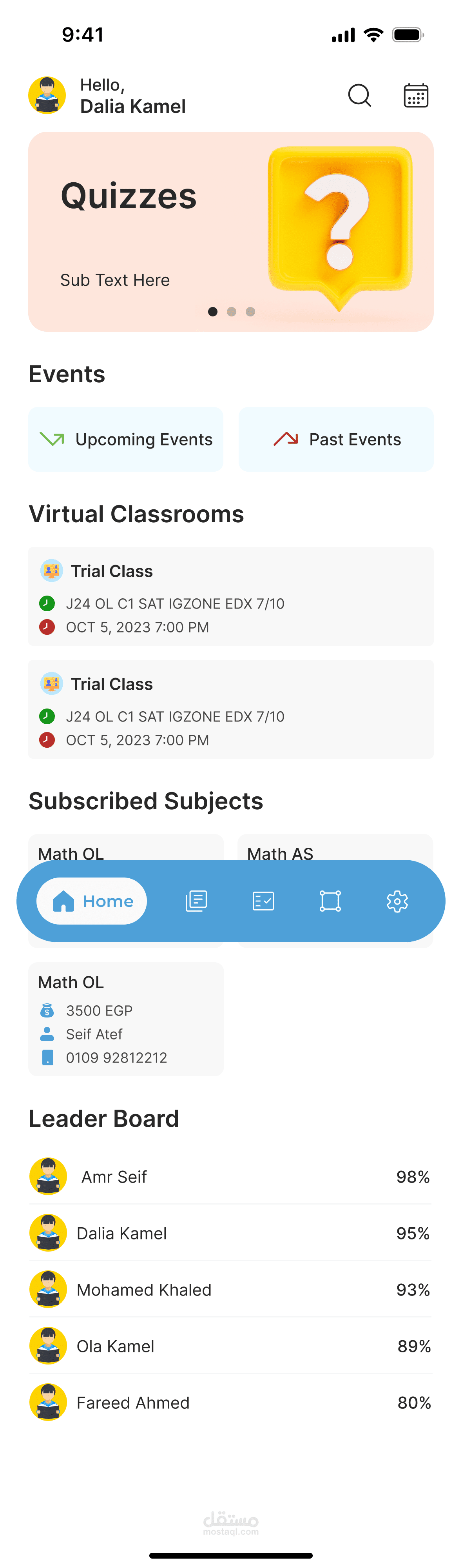
Task: Select the second carousel dot on banner
Action: 231,312
